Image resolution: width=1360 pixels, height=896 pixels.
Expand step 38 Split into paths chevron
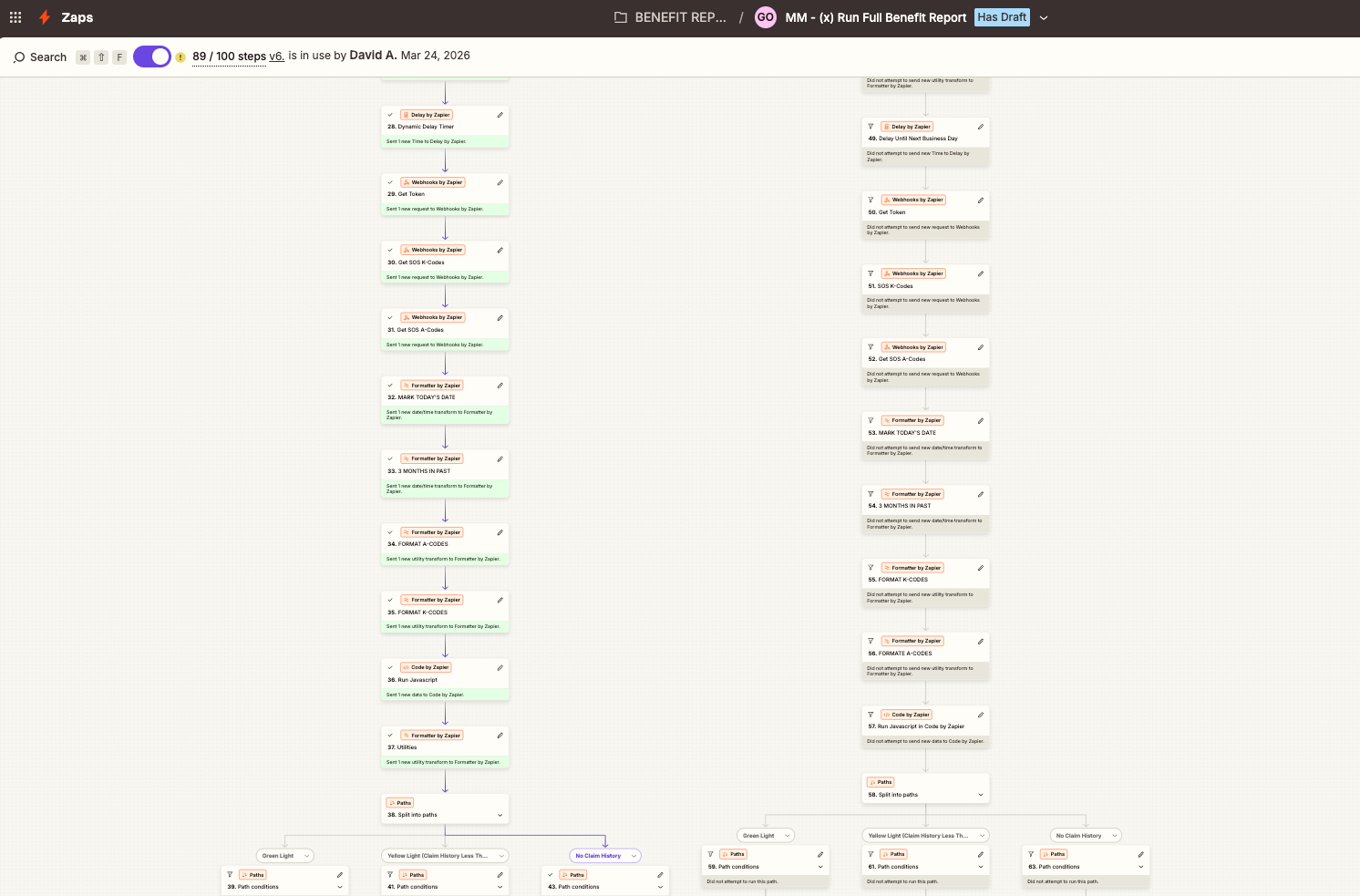coord(500,815)
